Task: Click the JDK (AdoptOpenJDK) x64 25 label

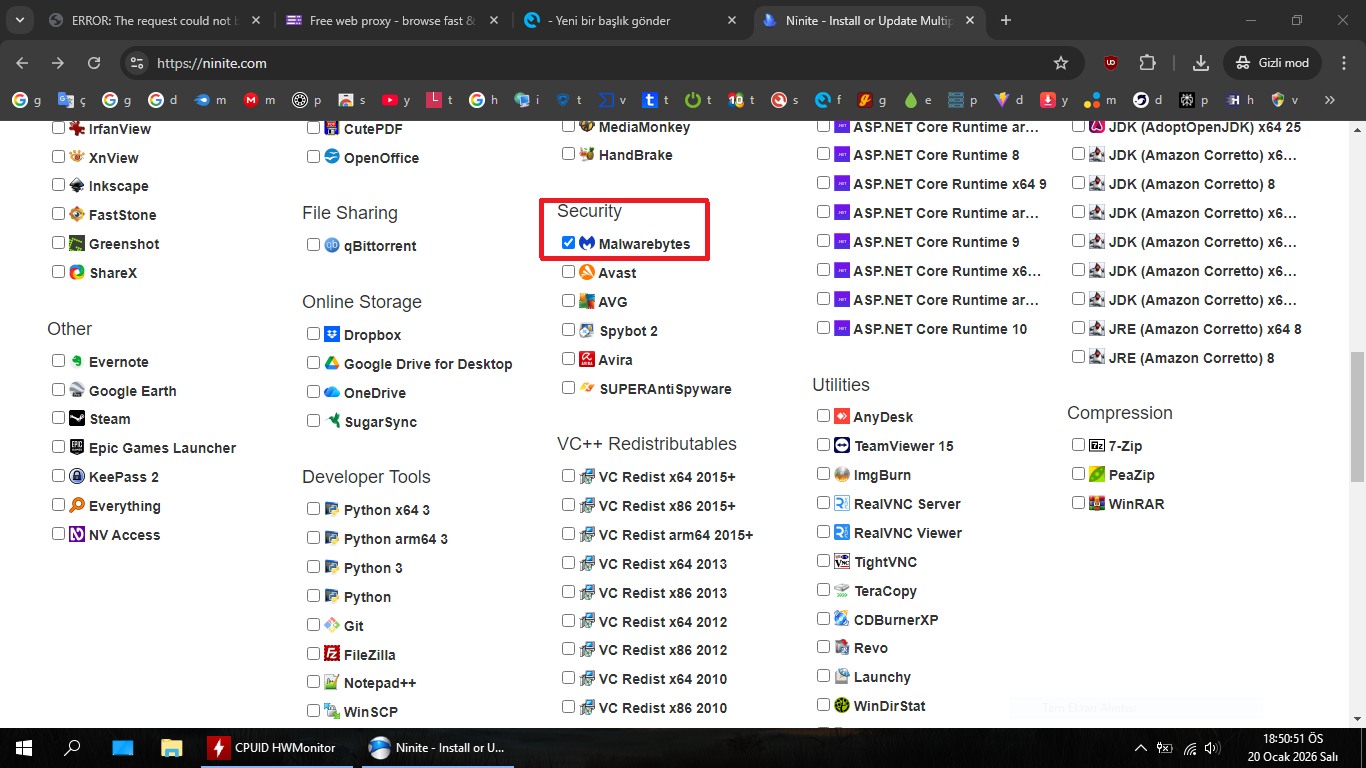Action: 1205,127
